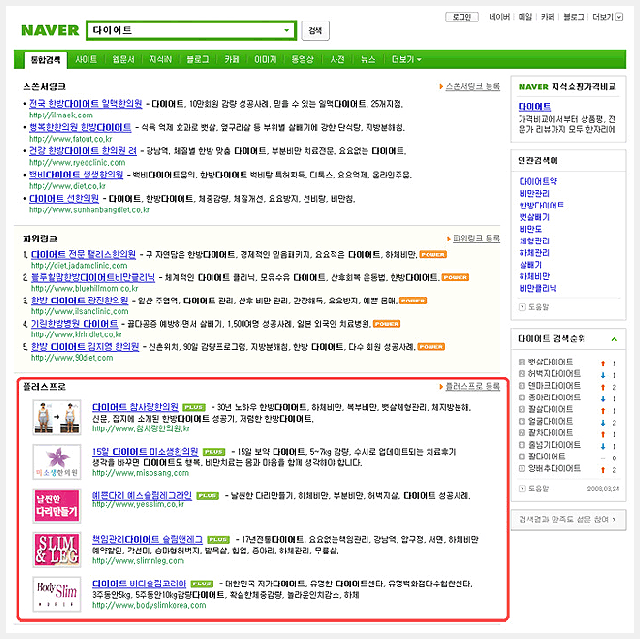
Task: Expand the 더보기 menu at top right
Action: (607, 17)
